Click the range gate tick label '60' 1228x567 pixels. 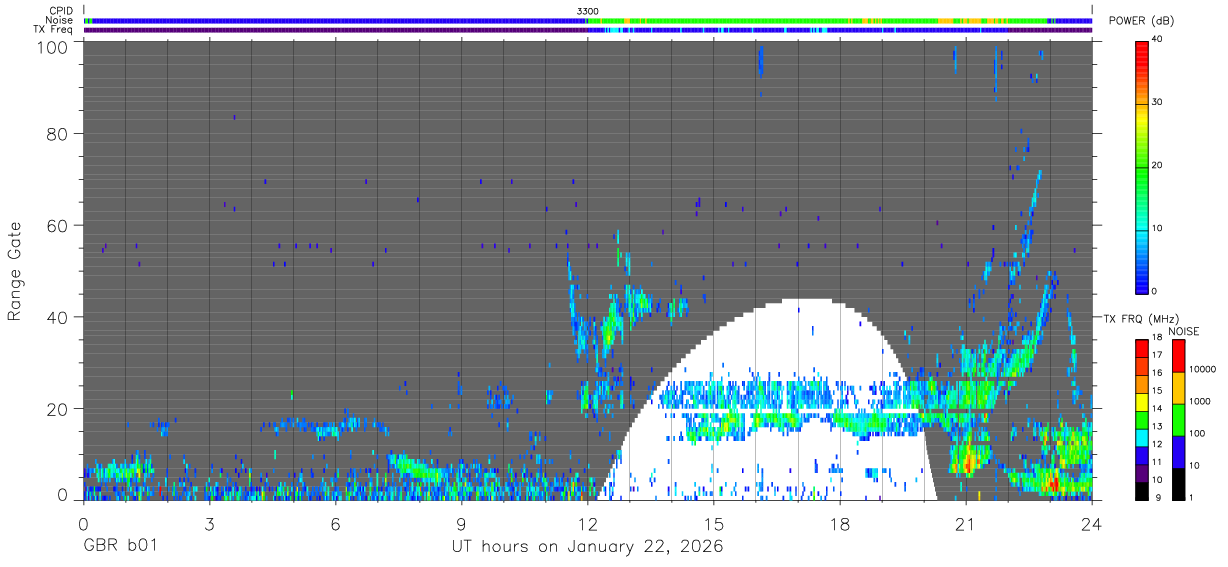coord(58,225)
